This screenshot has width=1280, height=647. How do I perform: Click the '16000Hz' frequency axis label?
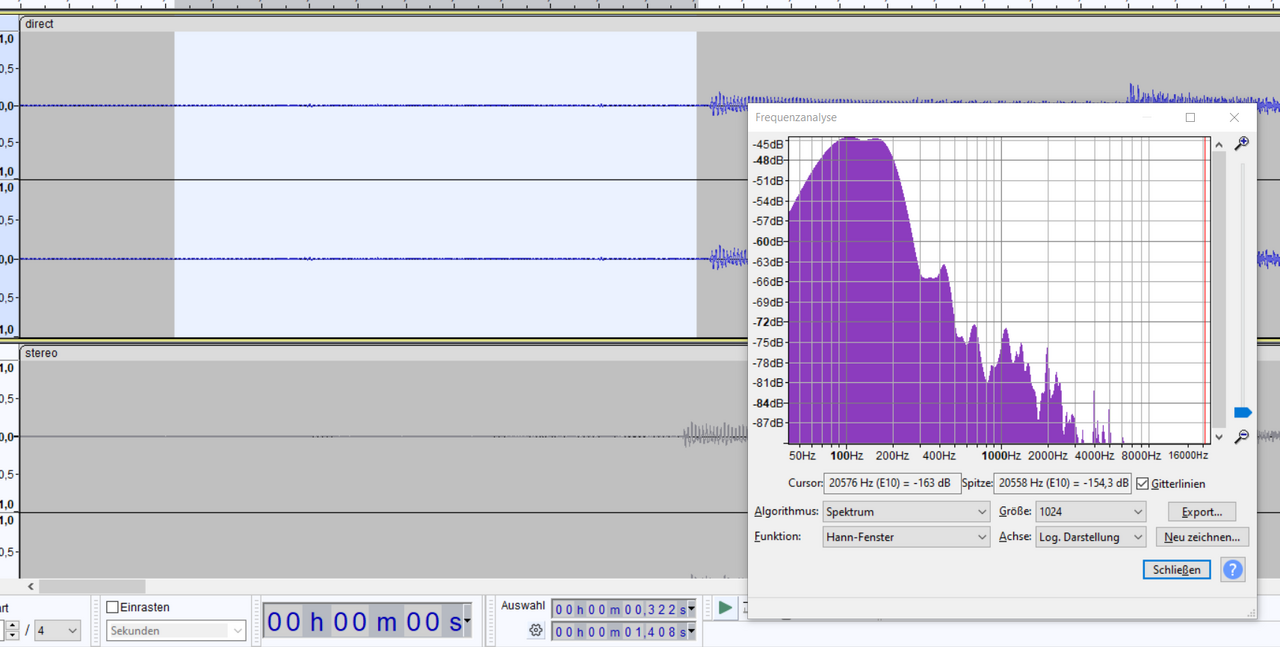pos(1188,455)
